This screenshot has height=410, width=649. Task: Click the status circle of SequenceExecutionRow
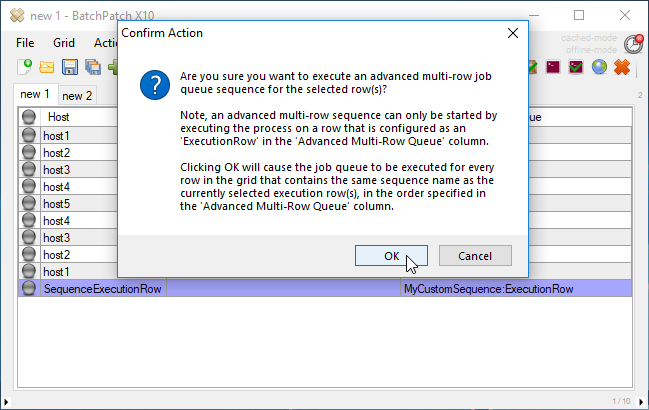(x=29, y=288)
